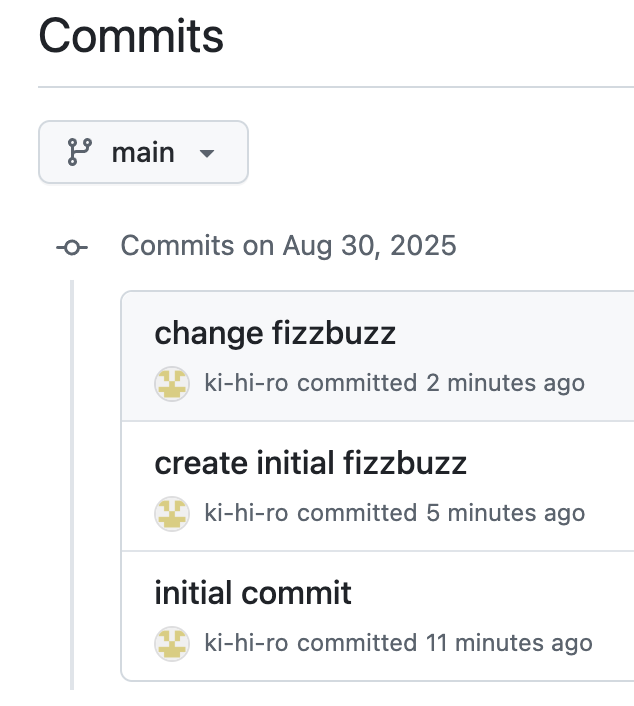Open the "create initial fizzbuzz" commit
Viewport: 634px width, 706px height.
(310, 463)
